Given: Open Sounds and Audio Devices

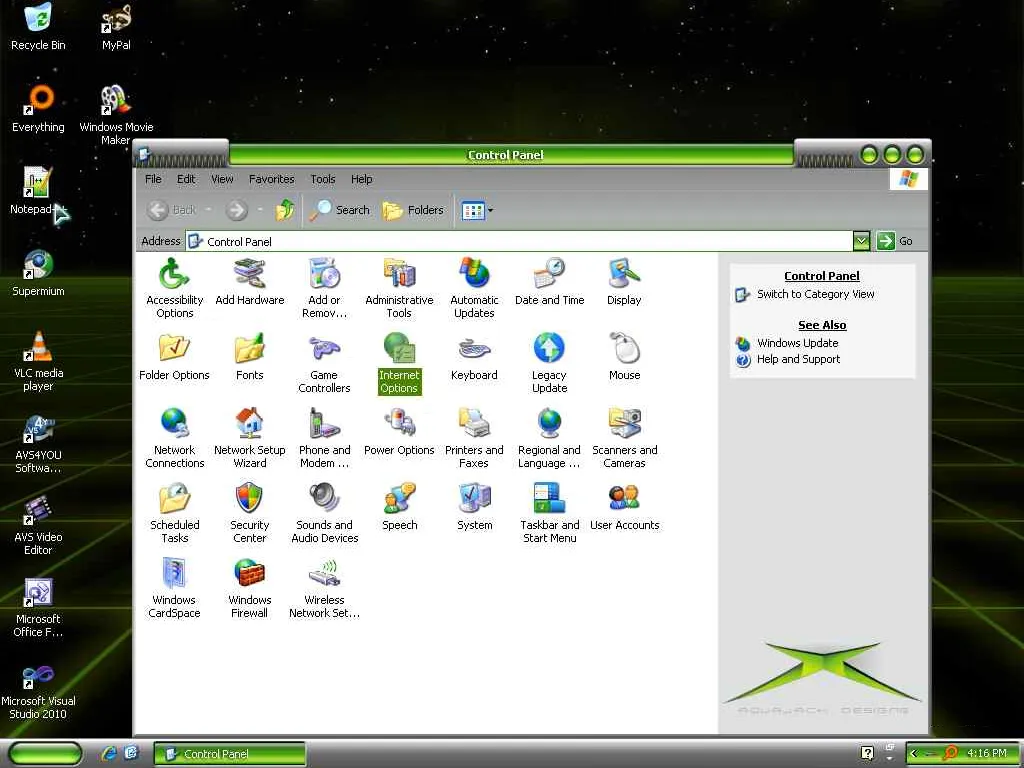Looking at the screenshot, I should 324,513.
